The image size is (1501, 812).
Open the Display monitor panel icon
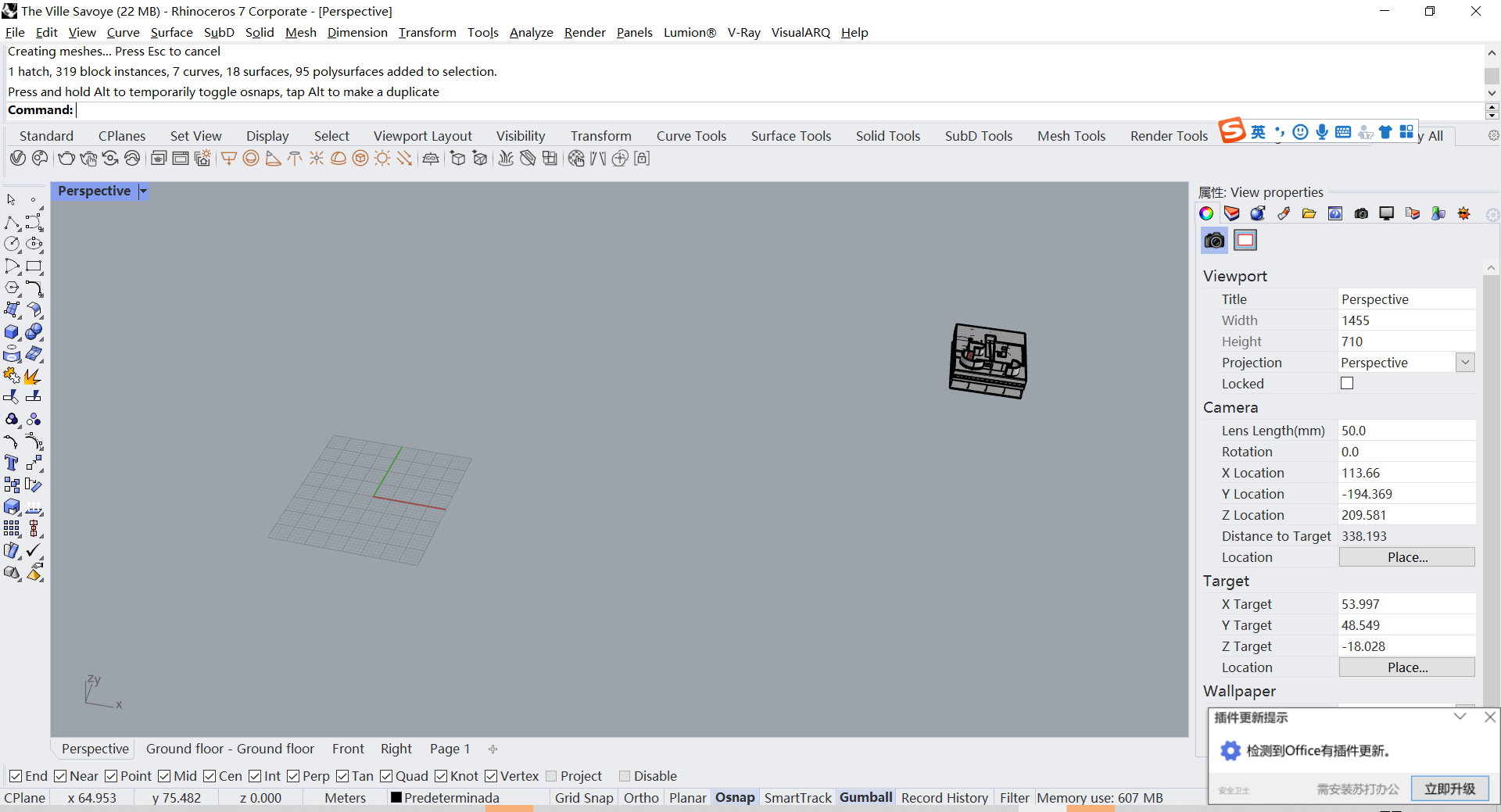tap(1387, 213)
